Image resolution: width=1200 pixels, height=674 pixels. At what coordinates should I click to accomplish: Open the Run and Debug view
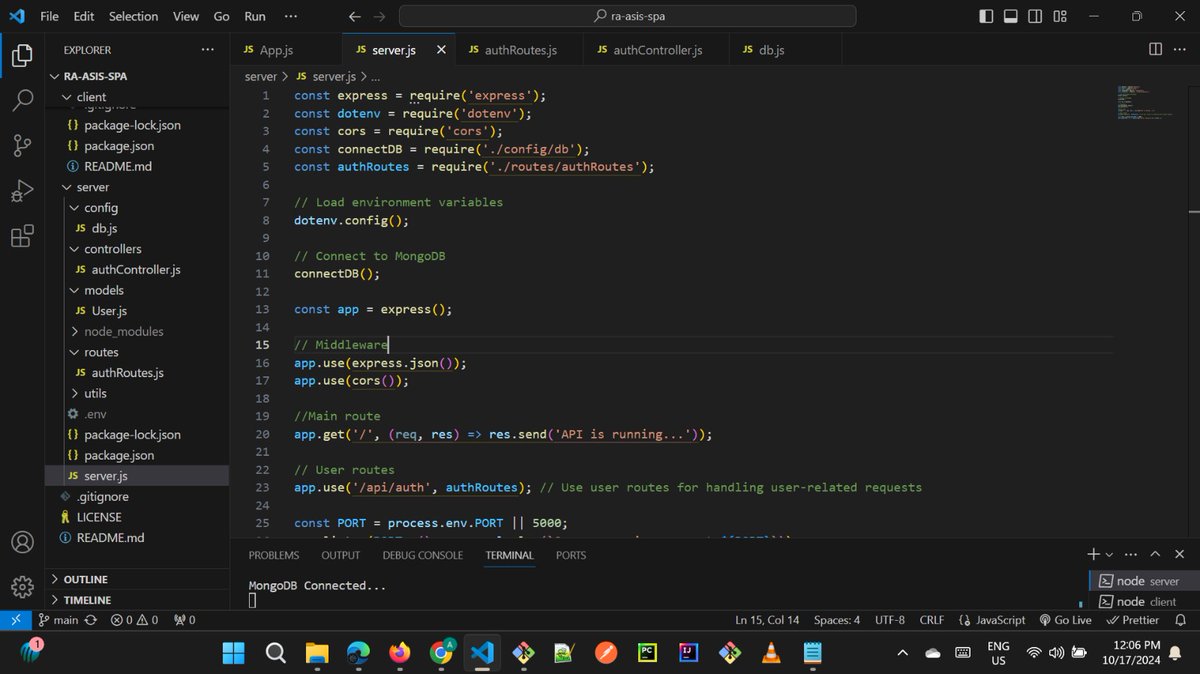point(22,191)
